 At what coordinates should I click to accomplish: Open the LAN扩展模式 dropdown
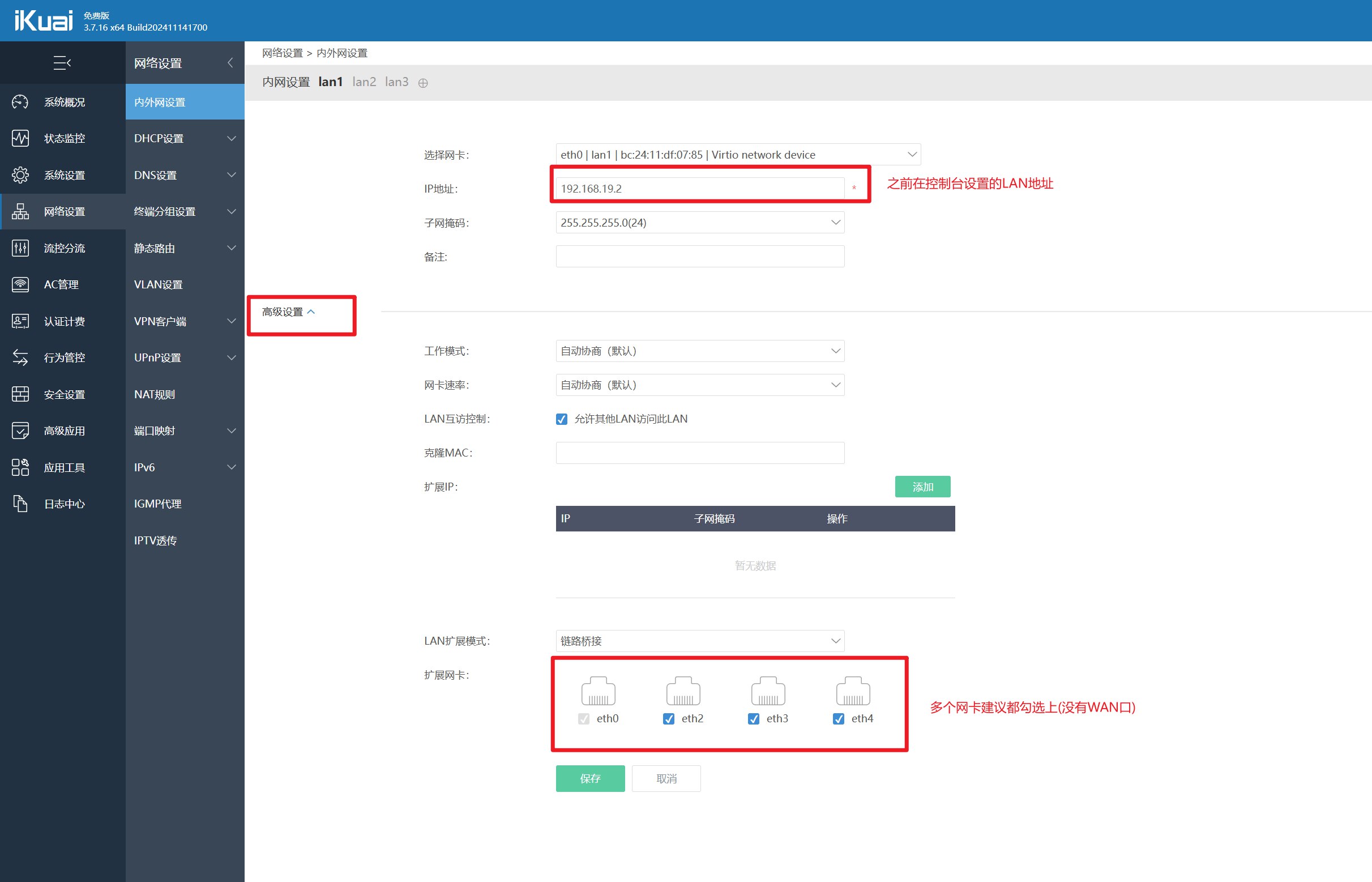tap(699, 641)
